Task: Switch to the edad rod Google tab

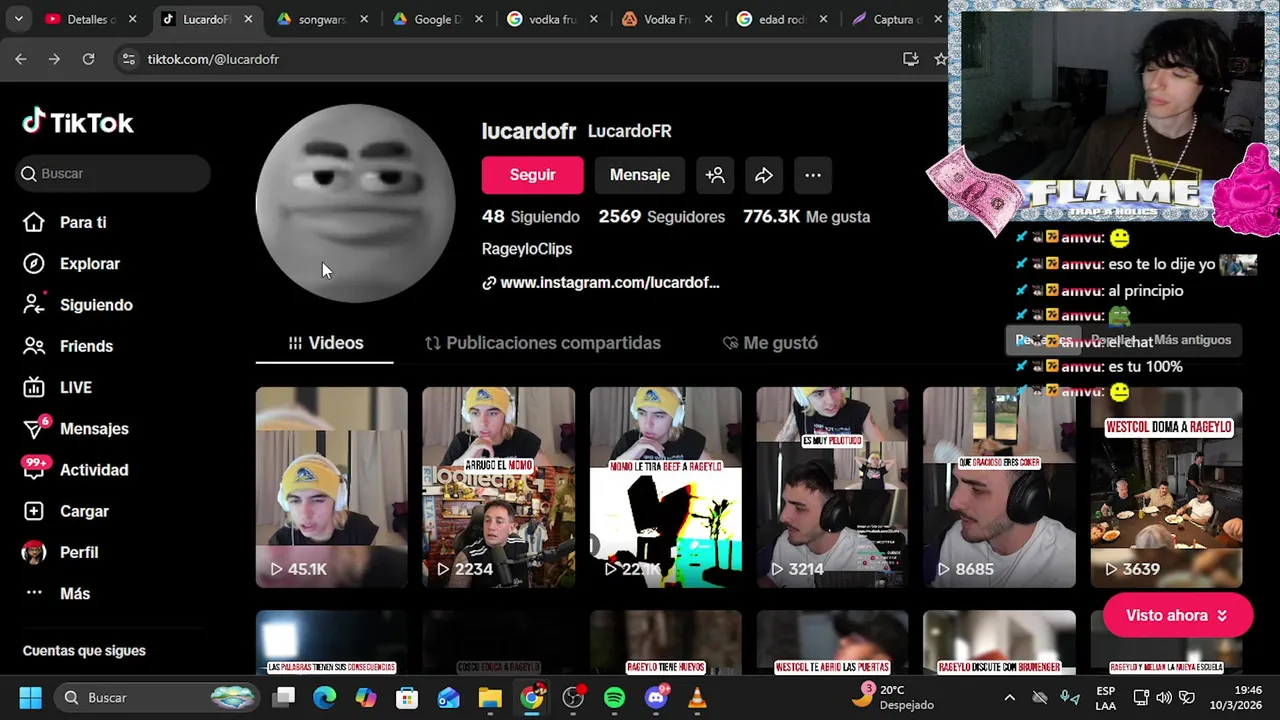Action: point(782,19)
